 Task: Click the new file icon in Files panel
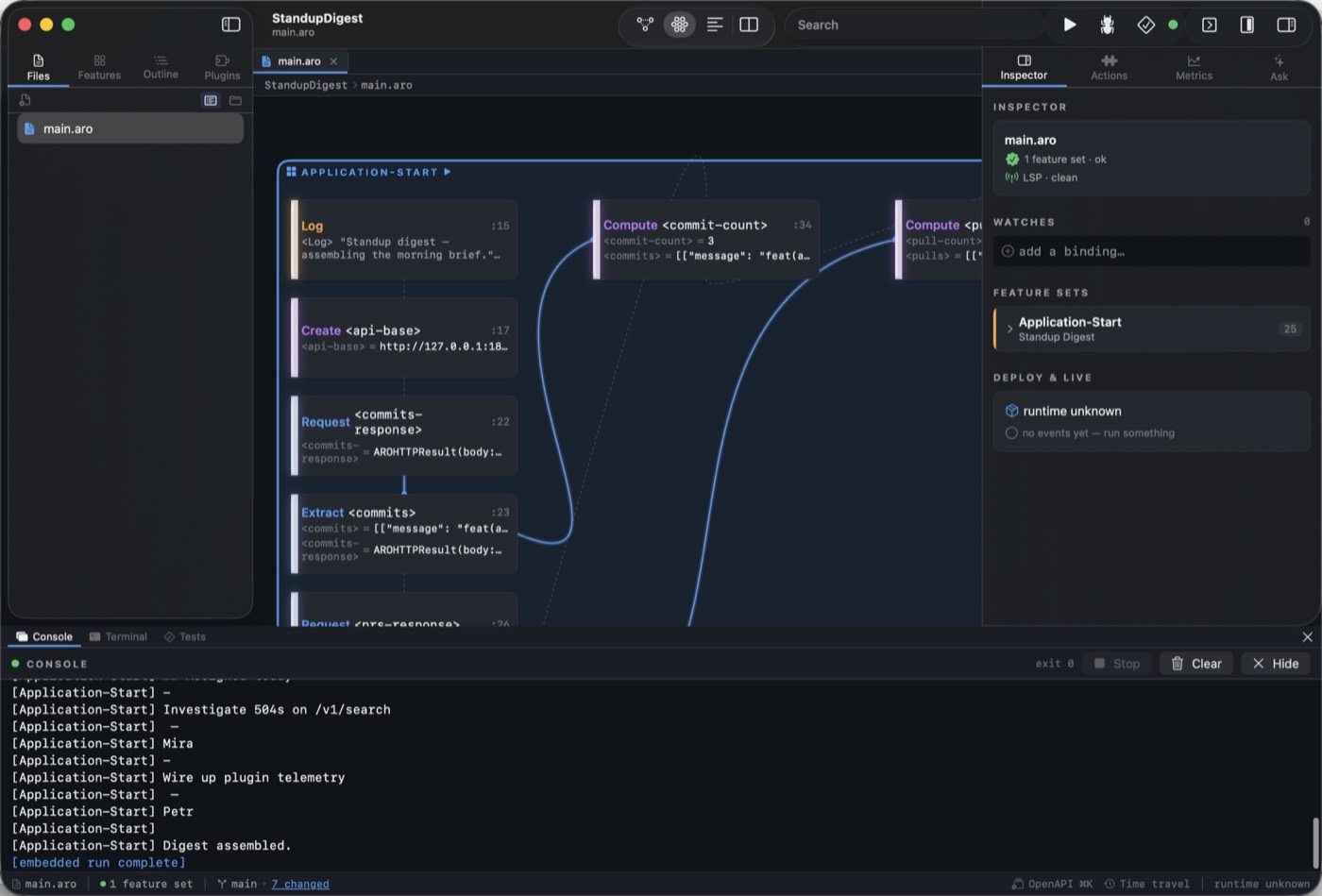25,100
